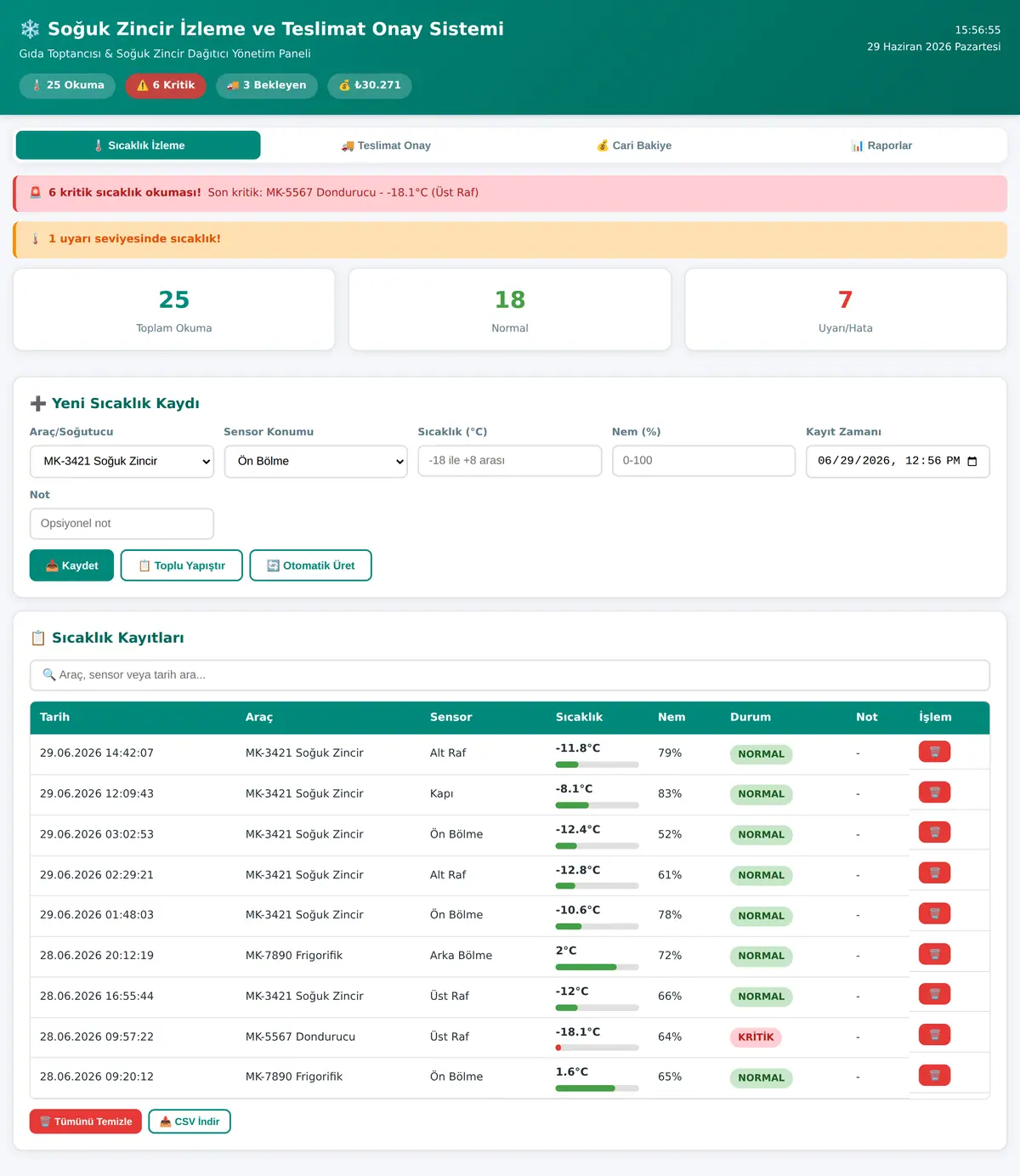Delete the 28.06.2026 16:55:44 record
Screen dimensions: 1020x1176
[934, 994]
